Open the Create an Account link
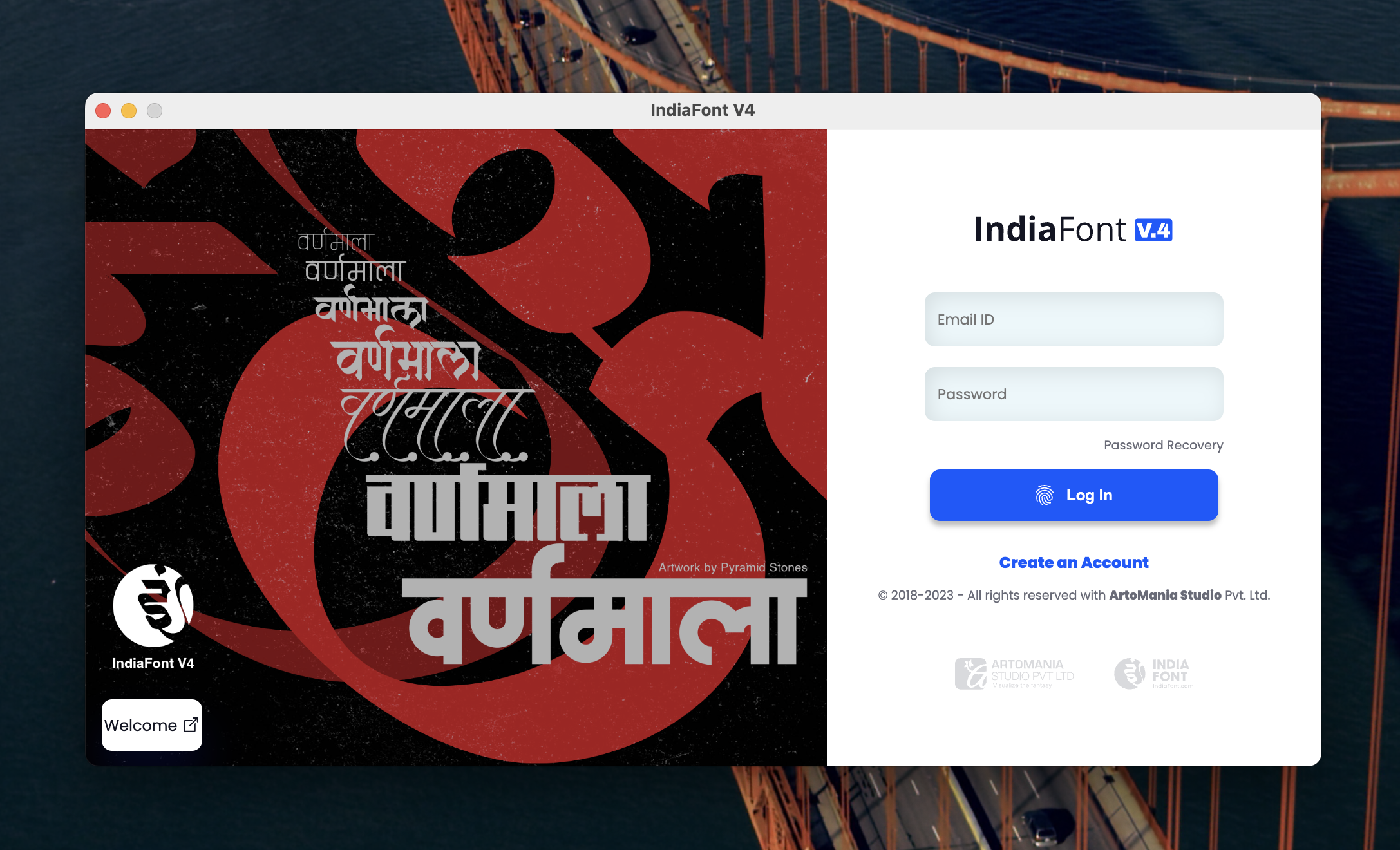This screenshot has height=850, width=1400. tap(1074, 563)
